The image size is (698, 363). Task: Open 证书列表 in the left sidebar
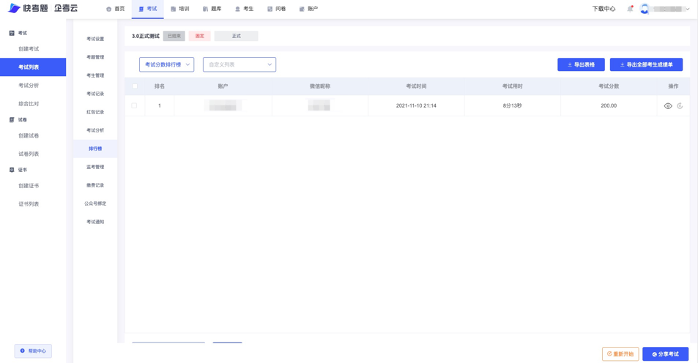pyautogui.click(x=28, y=204)
